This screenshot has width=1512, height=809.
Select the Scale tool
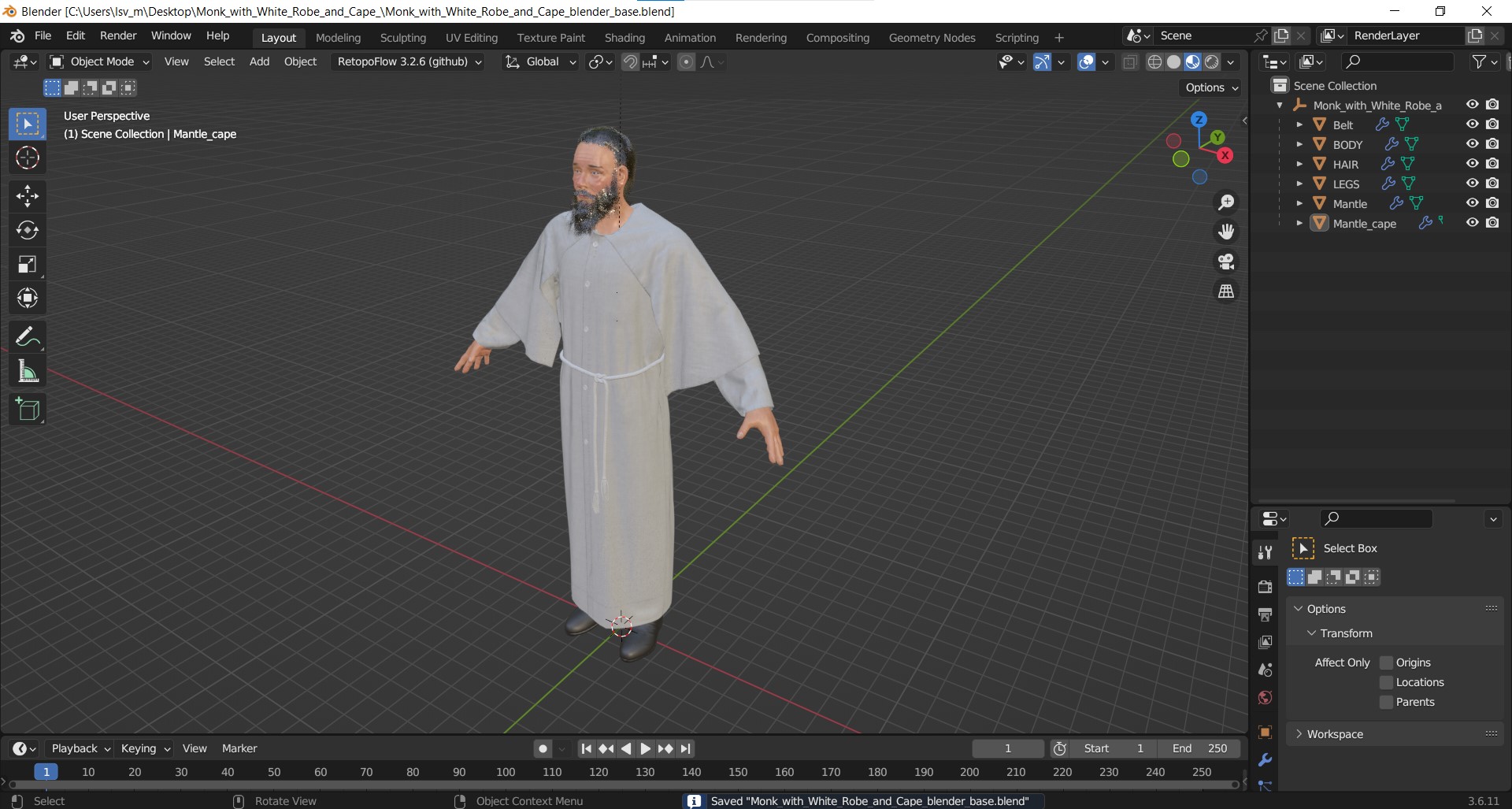[x=28, y=264]
